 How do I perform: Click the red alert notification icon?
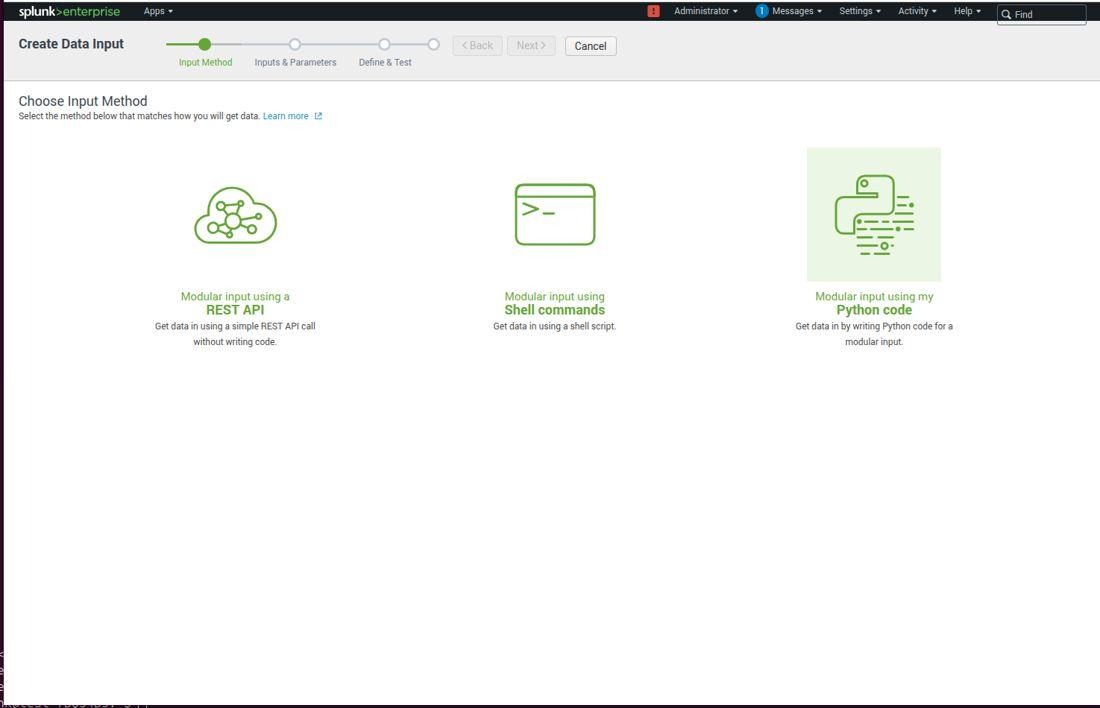tap(653, 11)
